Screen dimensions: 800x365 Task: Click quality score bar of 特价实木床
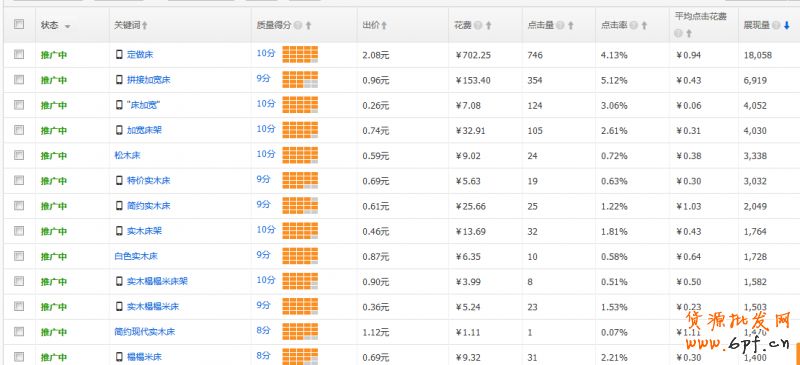(x=300, y=180)
